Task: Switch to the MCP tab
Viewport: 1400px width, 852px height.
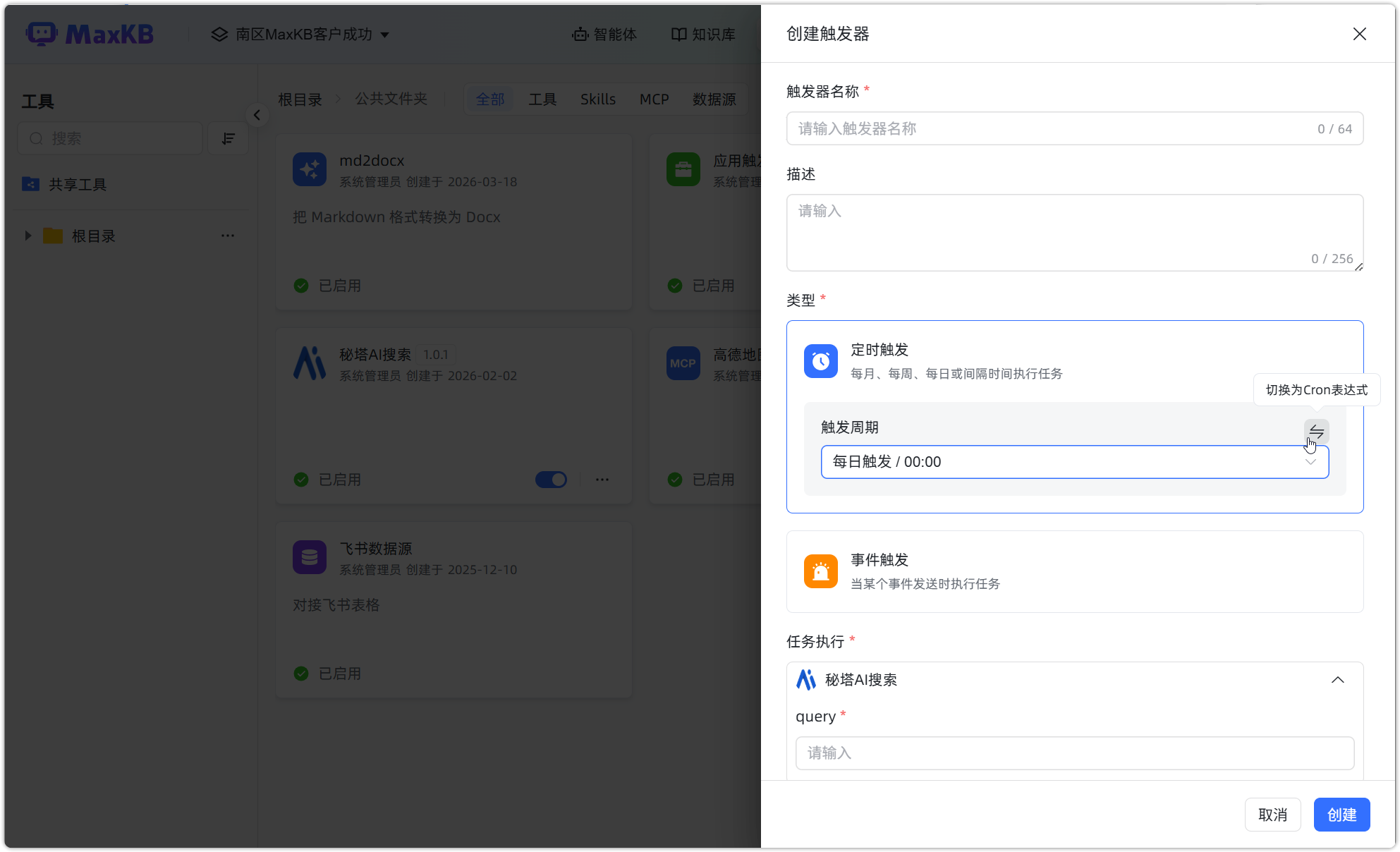Action: tap(653, 99)
